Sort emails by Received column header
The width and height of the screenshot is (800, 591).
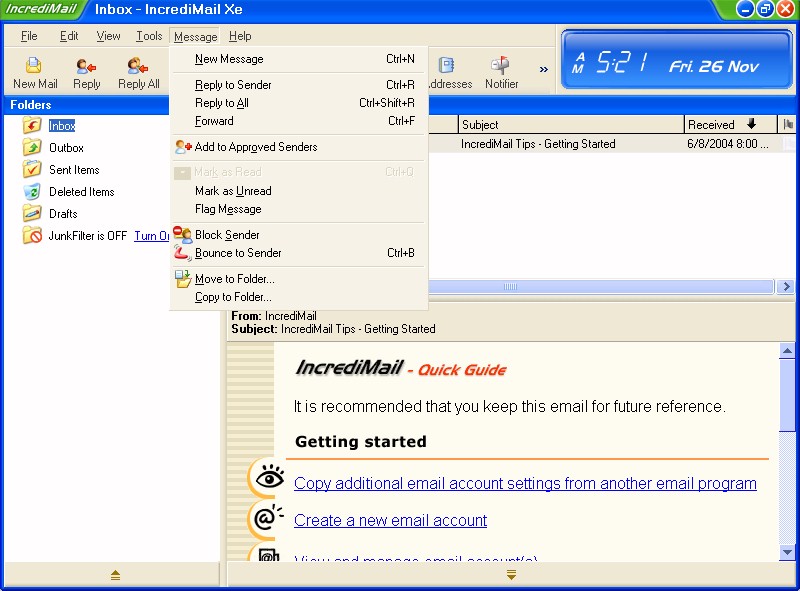point(711,125)
